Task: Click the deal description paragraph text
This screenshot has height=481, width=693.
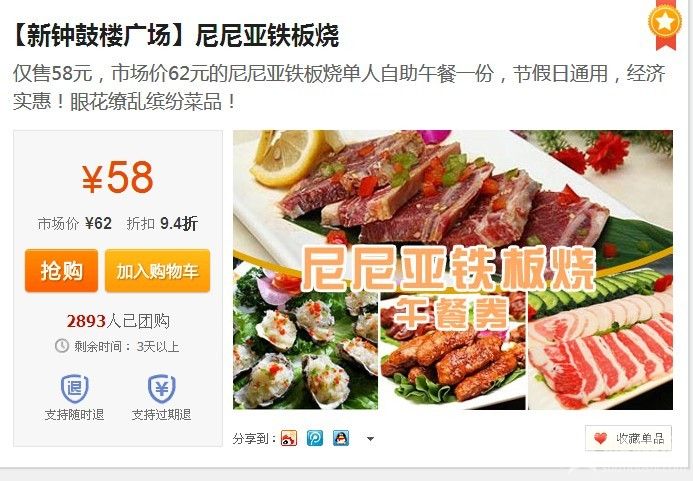Action: (x=339, y=87)
